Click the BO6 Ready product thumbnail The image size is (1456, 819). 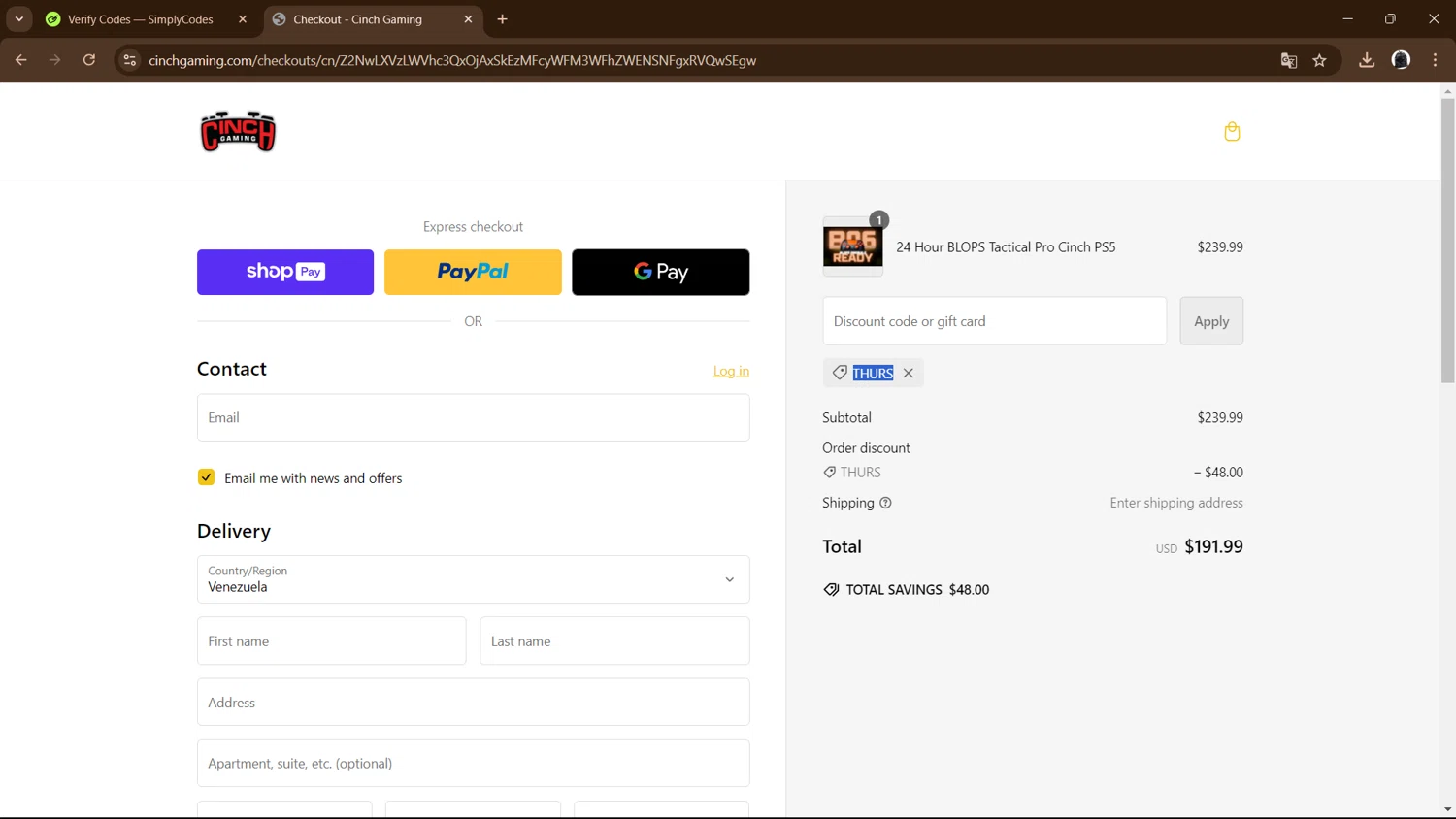pyautogui.click(x=853, y=246)
